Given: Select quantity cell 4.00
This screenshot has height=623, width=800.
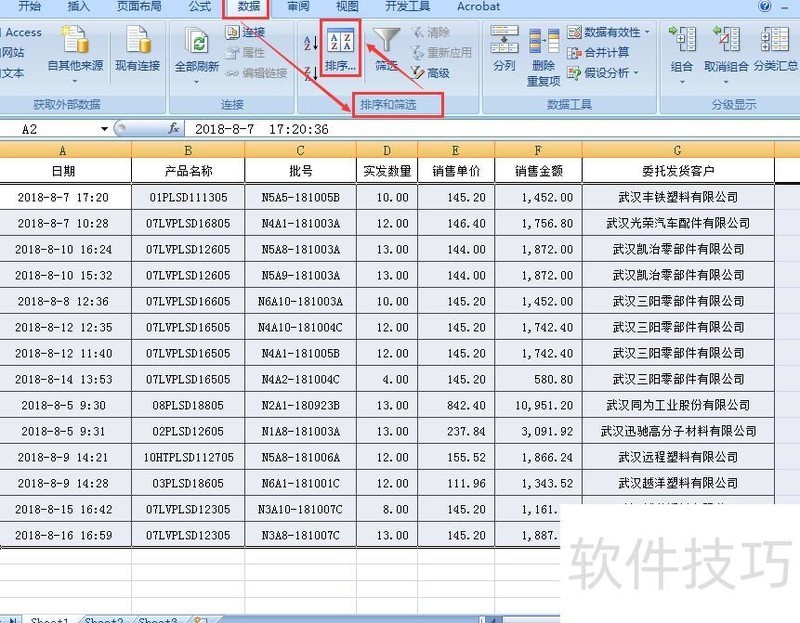Looking at the screenshot, I should click(387, 380).
